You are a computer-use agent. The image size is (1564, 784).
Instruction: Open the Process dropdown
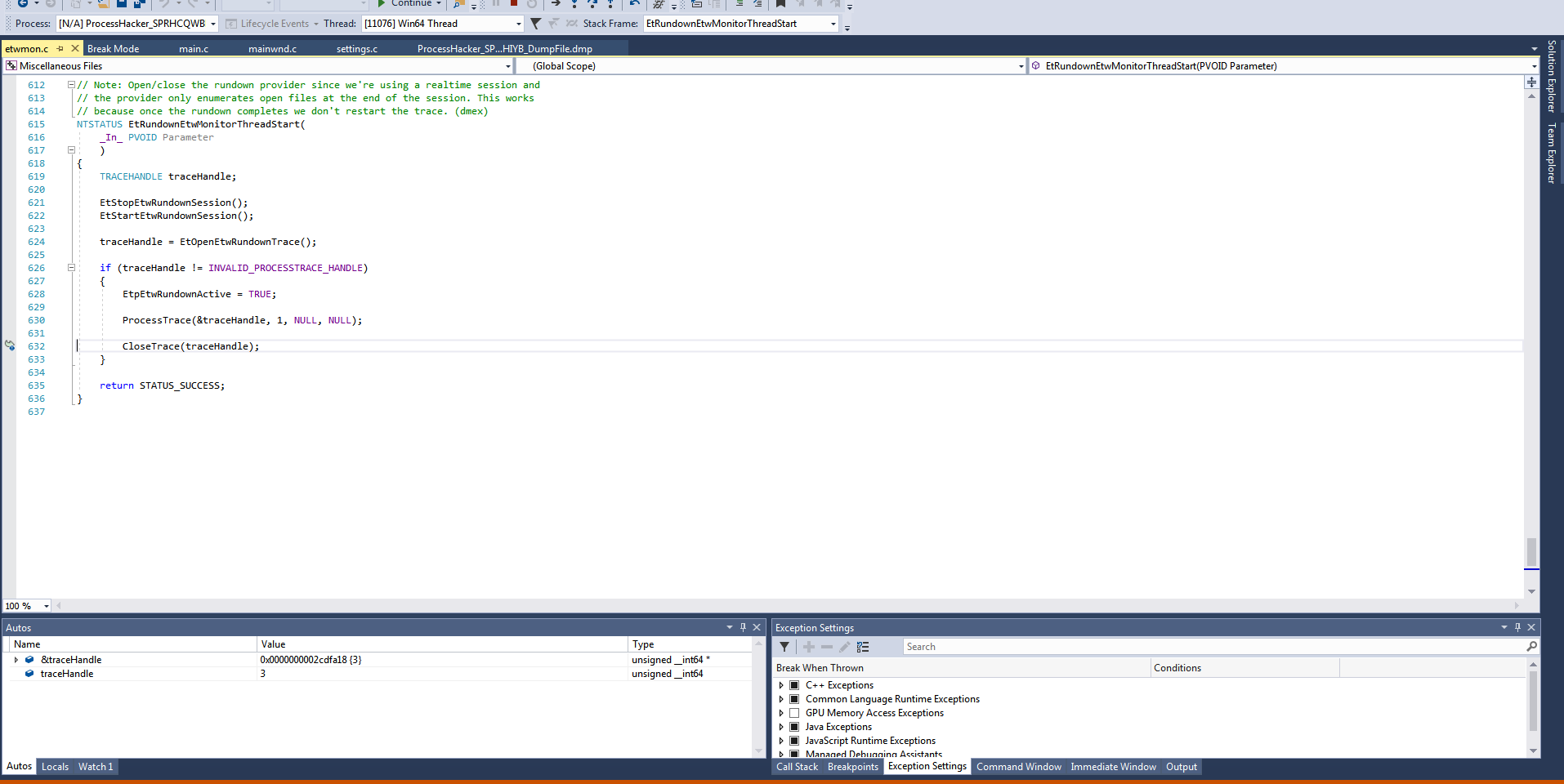pos(213,24)
